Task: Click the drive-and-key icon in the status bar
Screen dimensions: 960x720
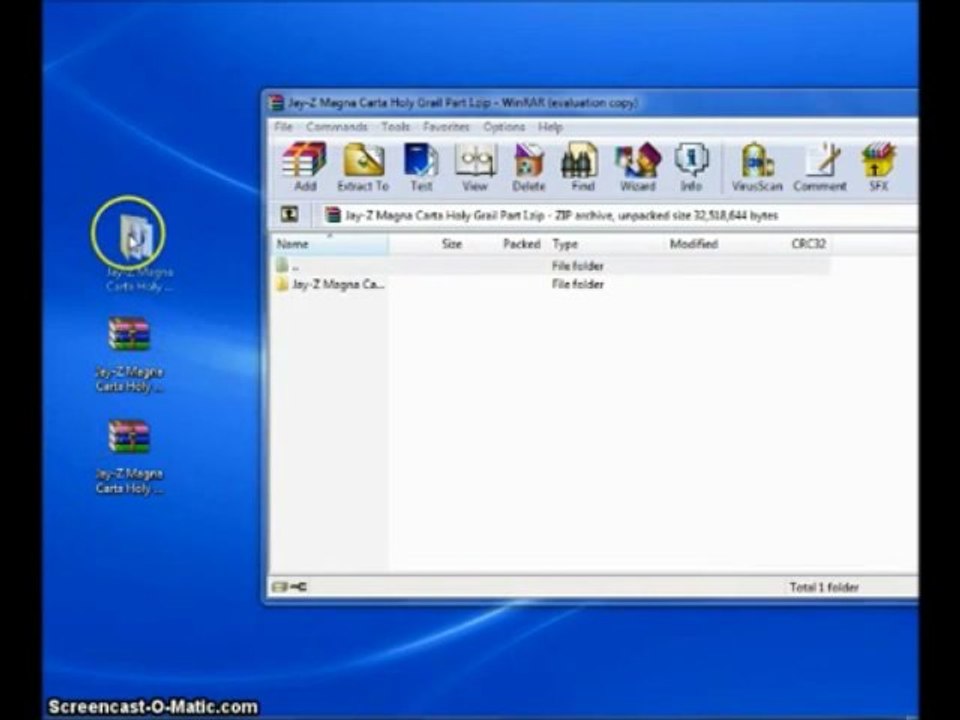Action: [x=290, y=587]
